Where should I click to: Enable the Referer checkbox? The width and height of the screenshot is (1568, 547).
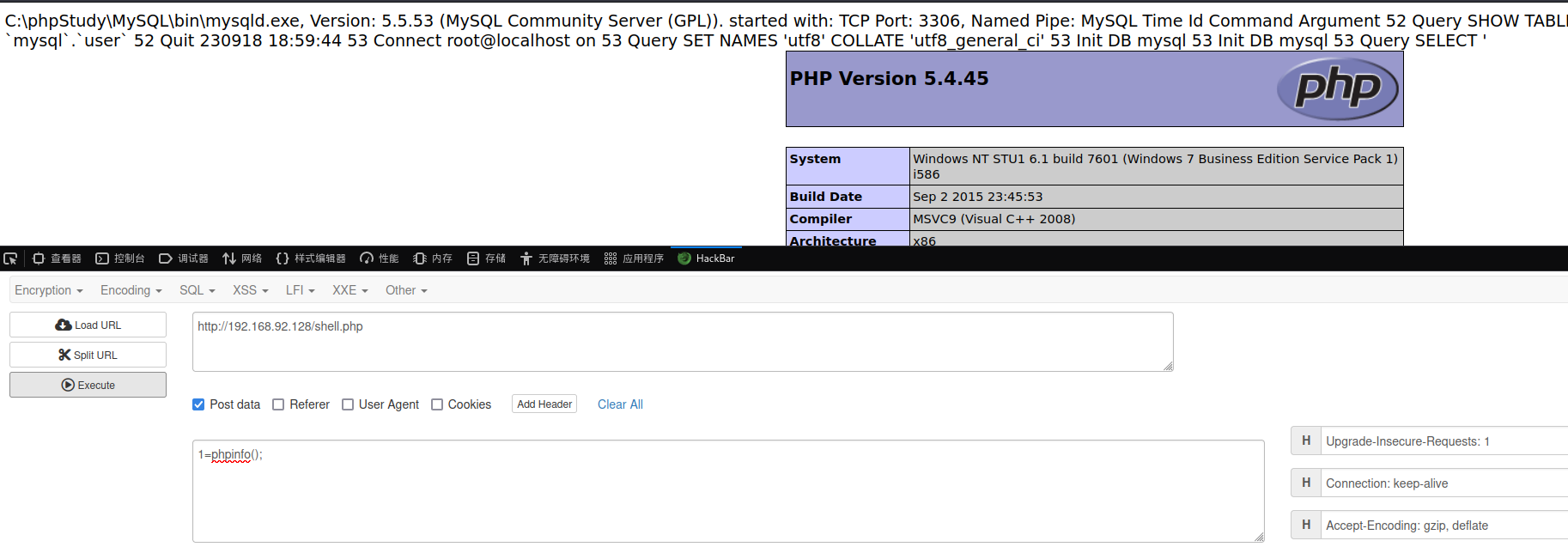[x=278, y=404]
